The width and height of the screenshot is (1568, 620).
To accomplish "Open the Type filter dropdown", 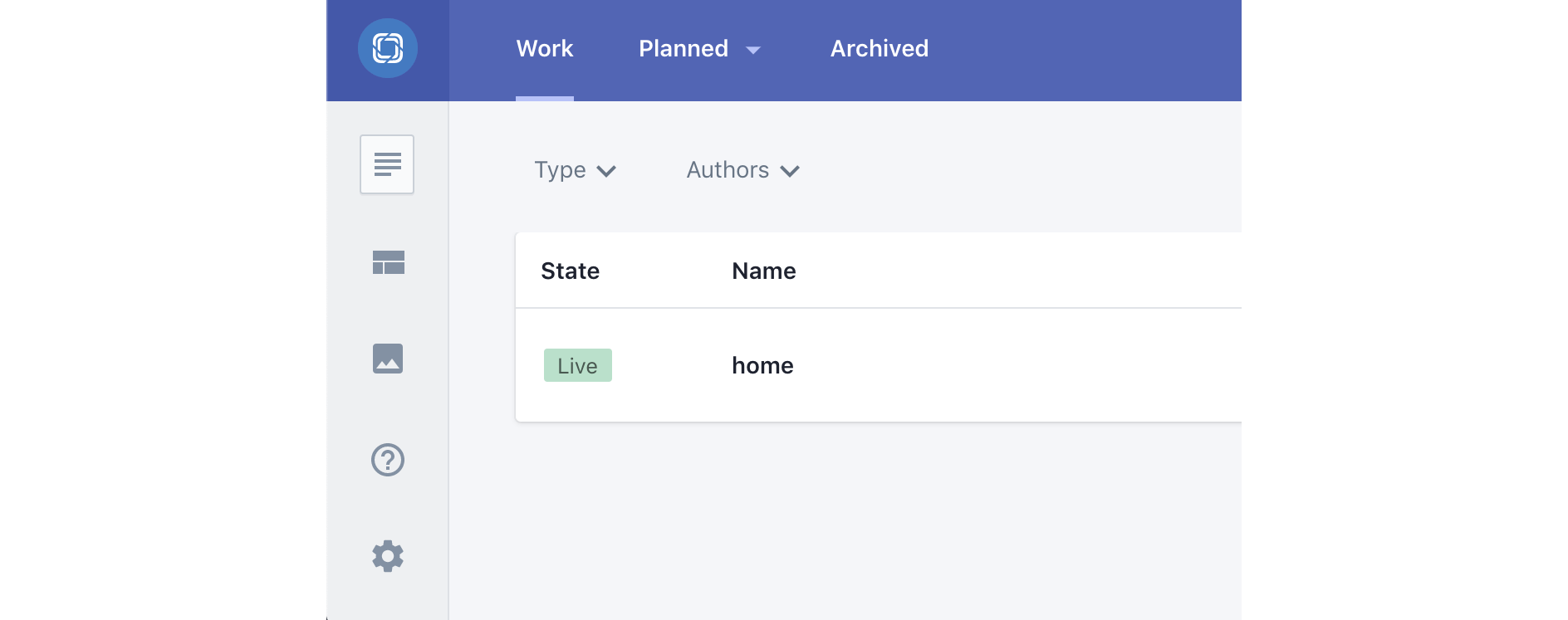I will click(x=561, y=170).
